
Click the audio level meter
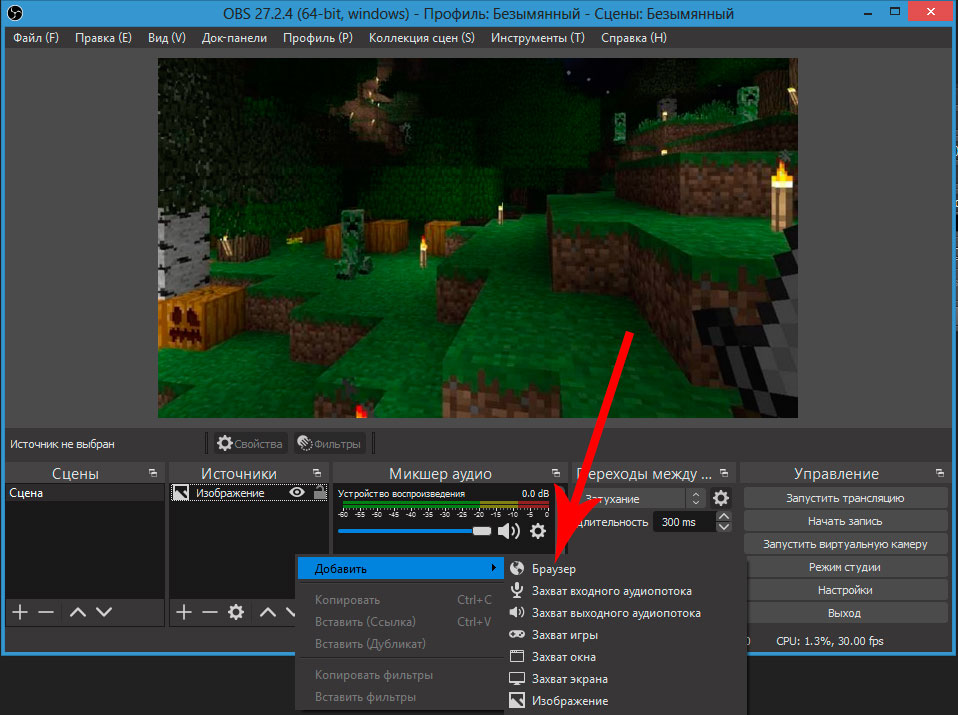445,505
